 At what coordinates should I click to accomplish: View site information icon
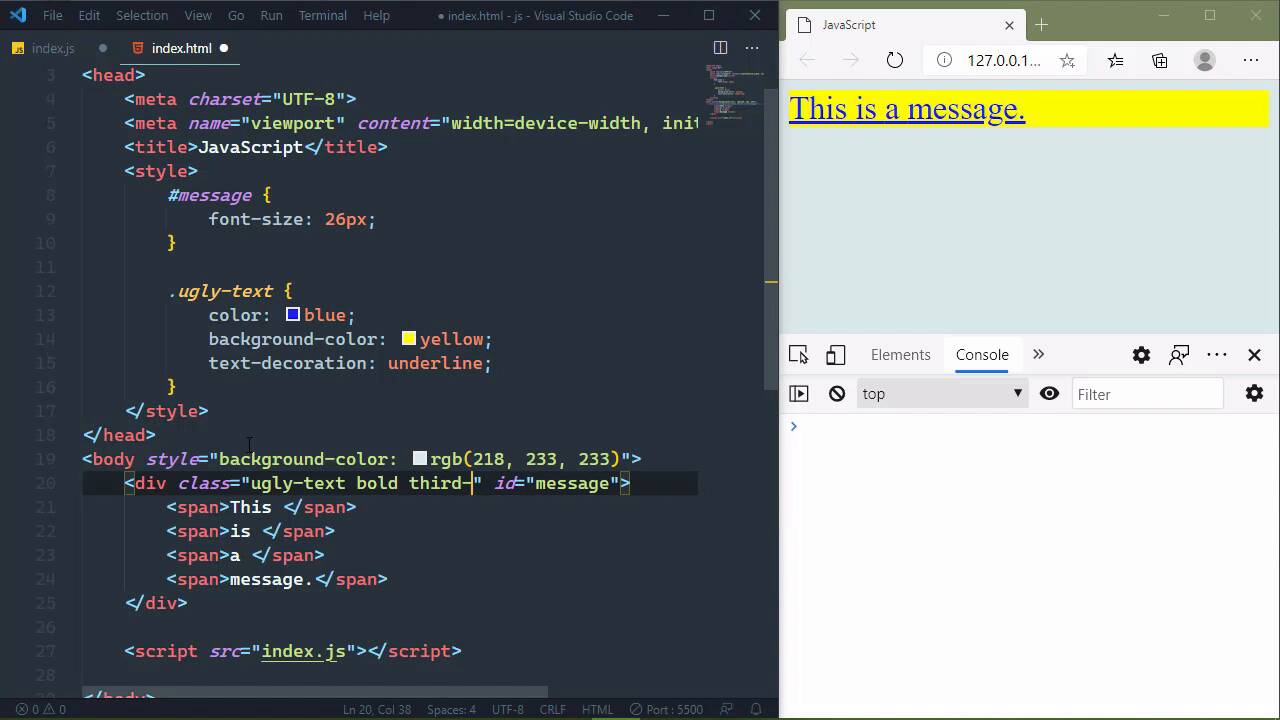pos(944,60)
